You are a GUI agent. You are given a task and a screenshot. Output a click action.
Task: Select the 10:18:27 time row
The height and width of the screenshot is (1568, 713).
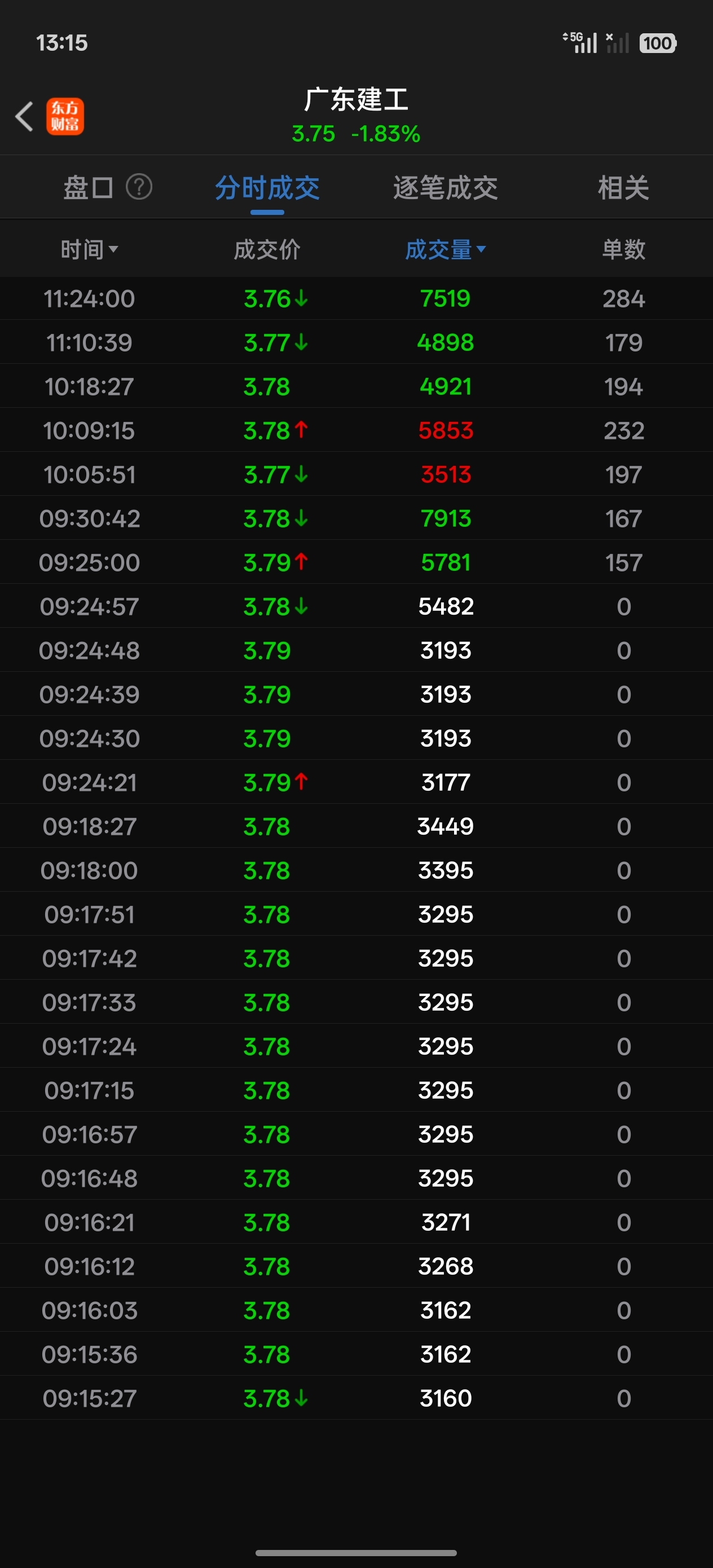pyautogui.click(x=356, y=386)
